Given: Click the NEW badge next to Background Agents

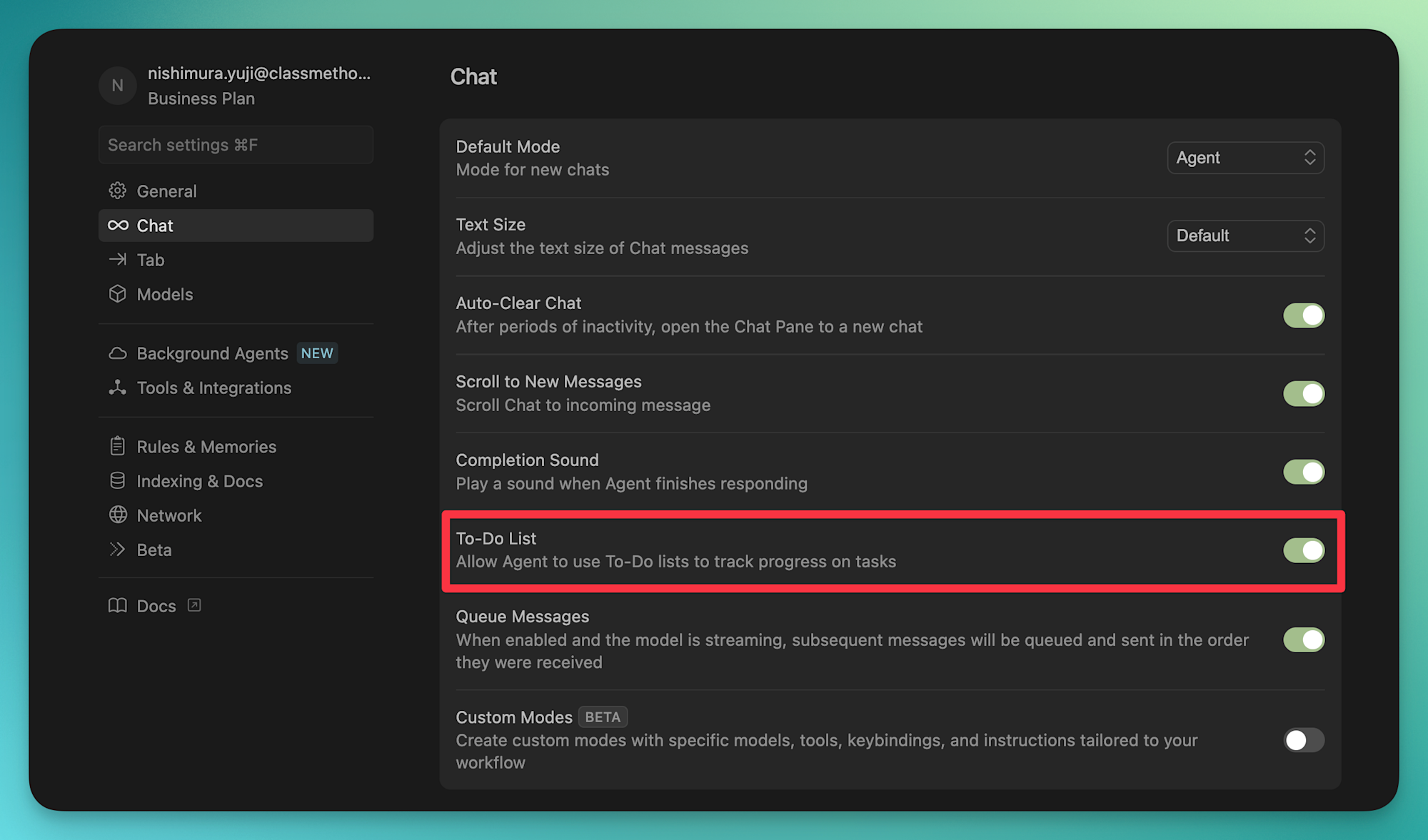Looking at the screenshot, I should (317, 353).
